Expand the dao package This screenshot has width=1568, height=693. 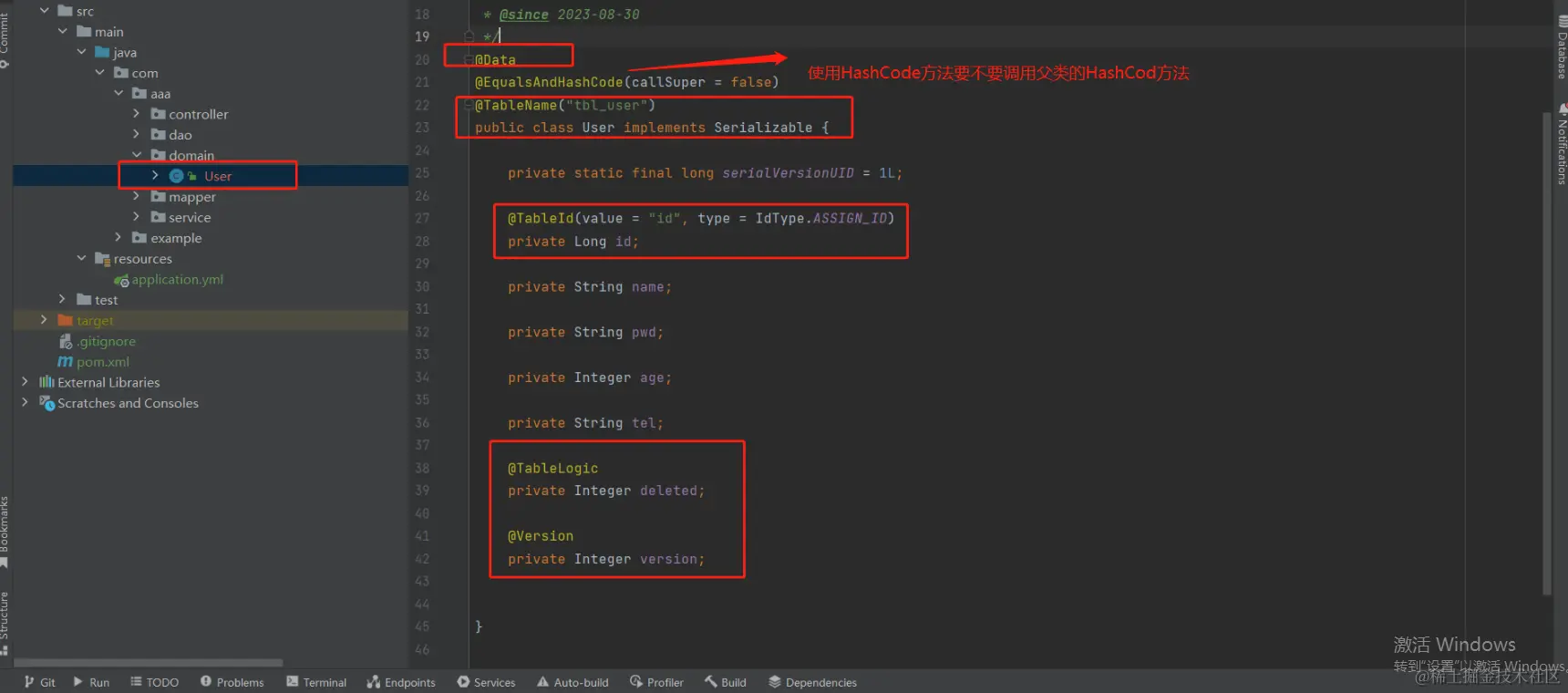tap(137, 135)
